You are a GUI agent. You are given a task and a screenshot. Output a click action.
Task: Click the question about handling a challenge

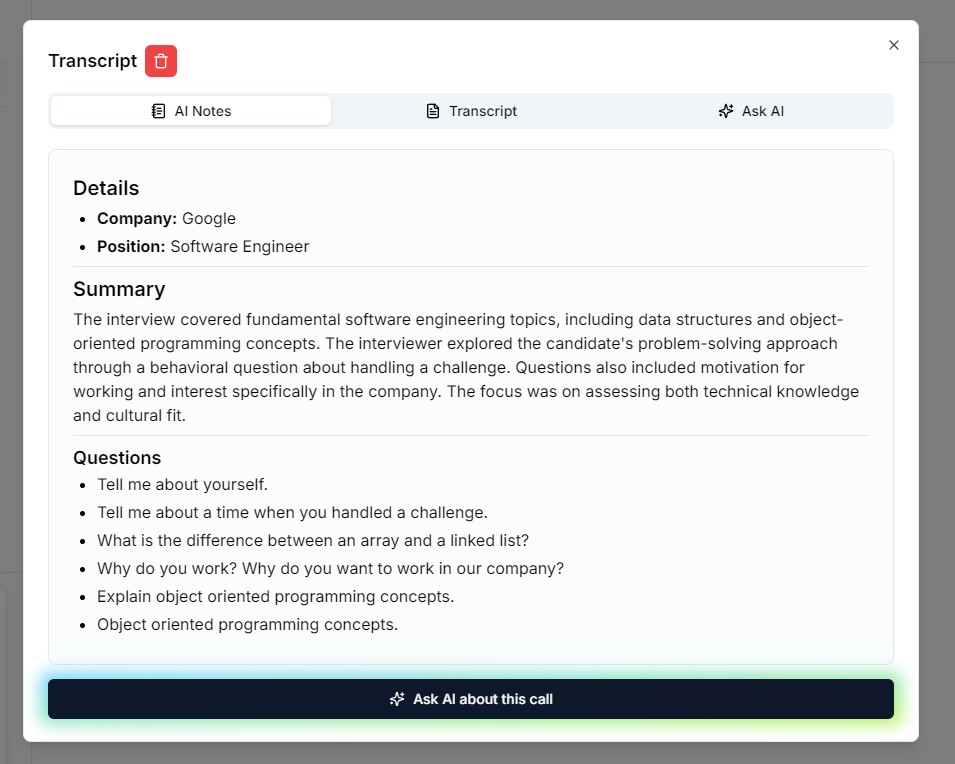[291, 512]
